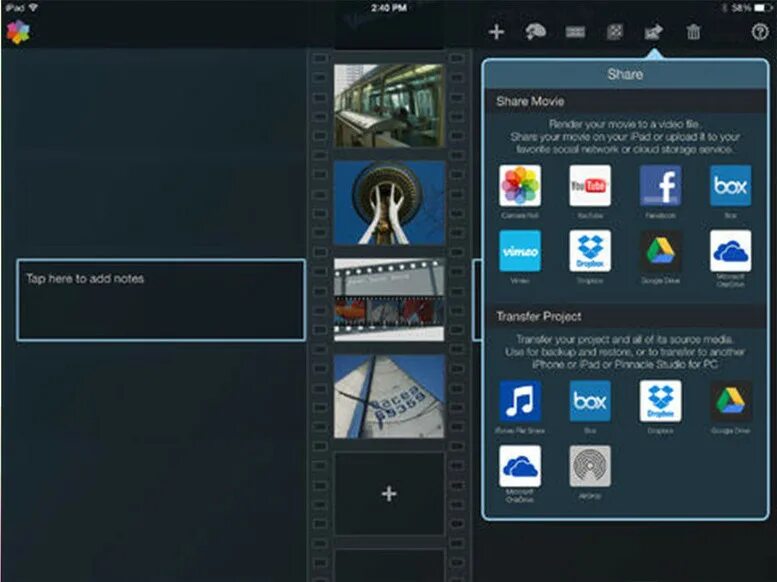Share movie to Camera Roll
Viewport: 777px width, 582px height.
pos(520,185)
